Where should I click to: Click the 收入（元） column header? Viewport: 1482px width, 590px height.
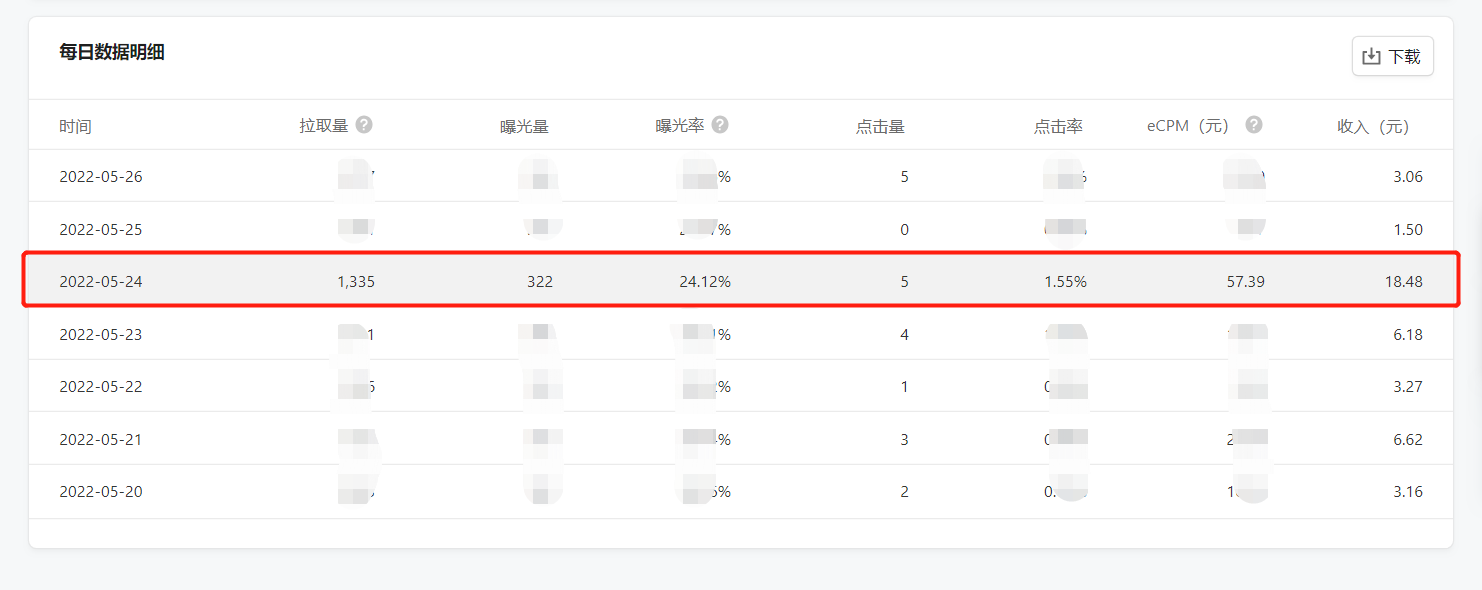pos(1373,127)
